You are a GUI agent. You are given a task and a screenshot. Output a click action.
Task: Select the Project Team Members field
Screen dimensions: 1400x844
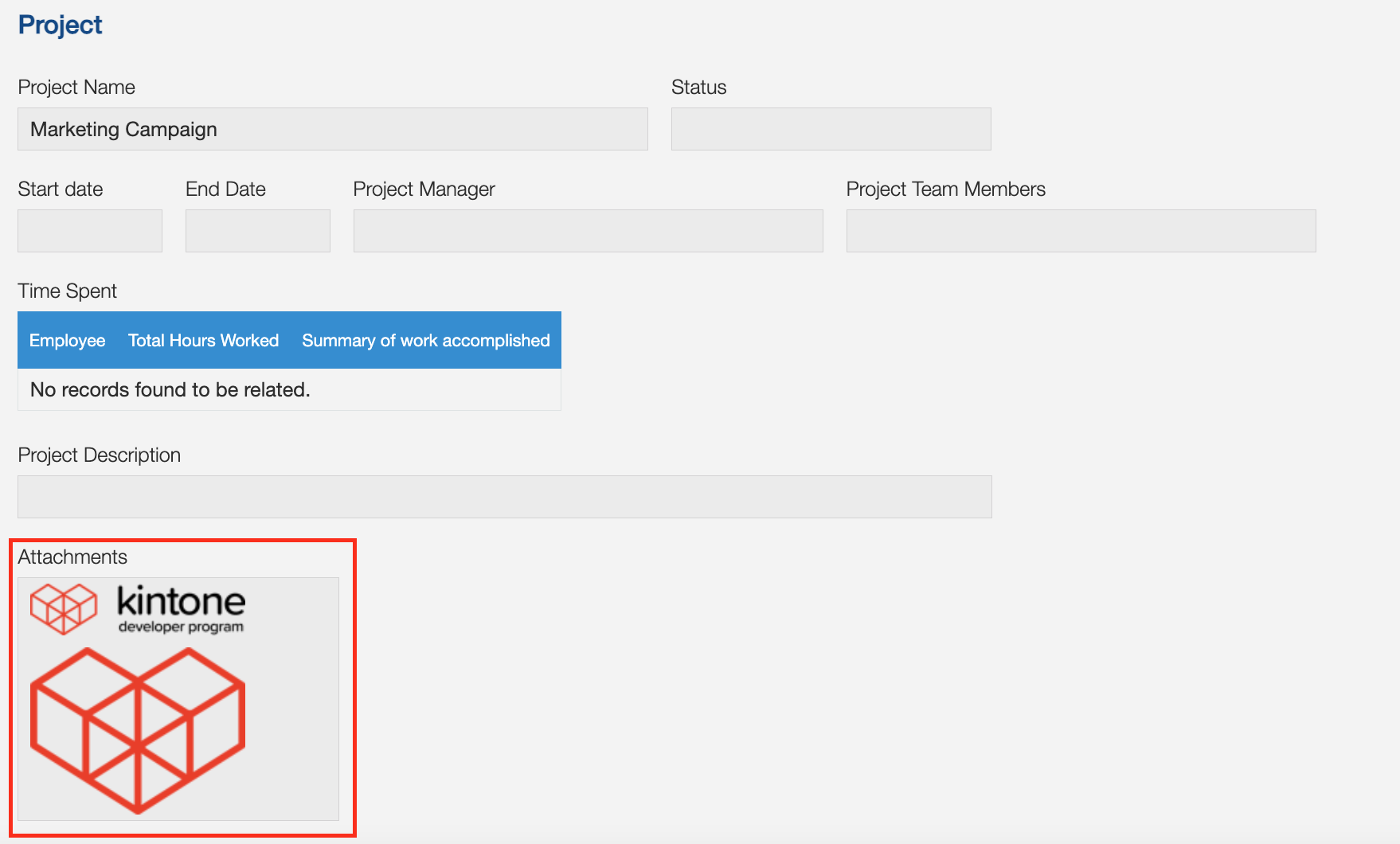[x=1080, y=230]
